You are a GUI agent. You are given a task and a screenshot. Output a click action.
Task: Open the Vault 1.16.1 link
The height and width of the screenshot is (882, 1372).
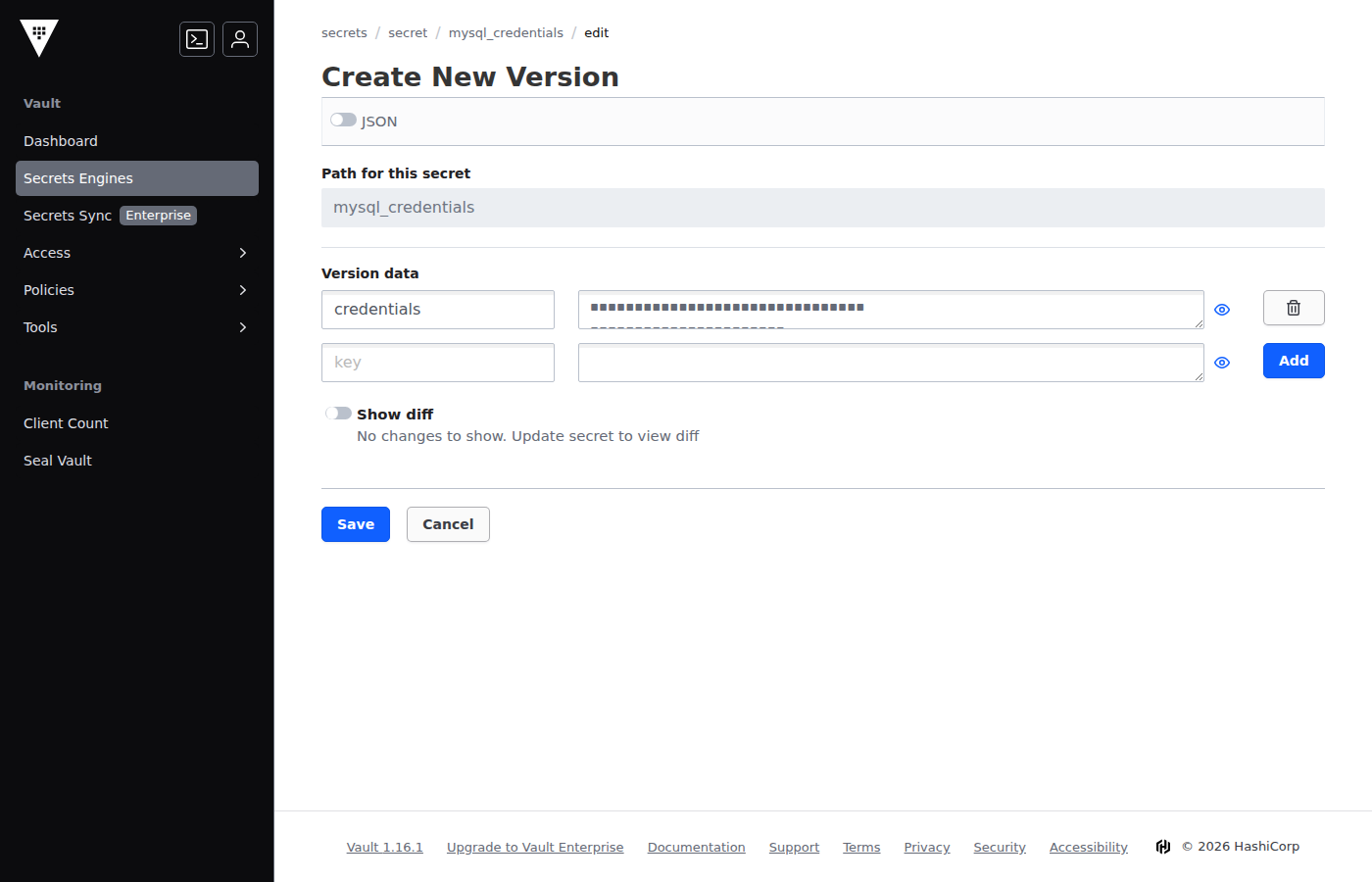click(385, 848)
